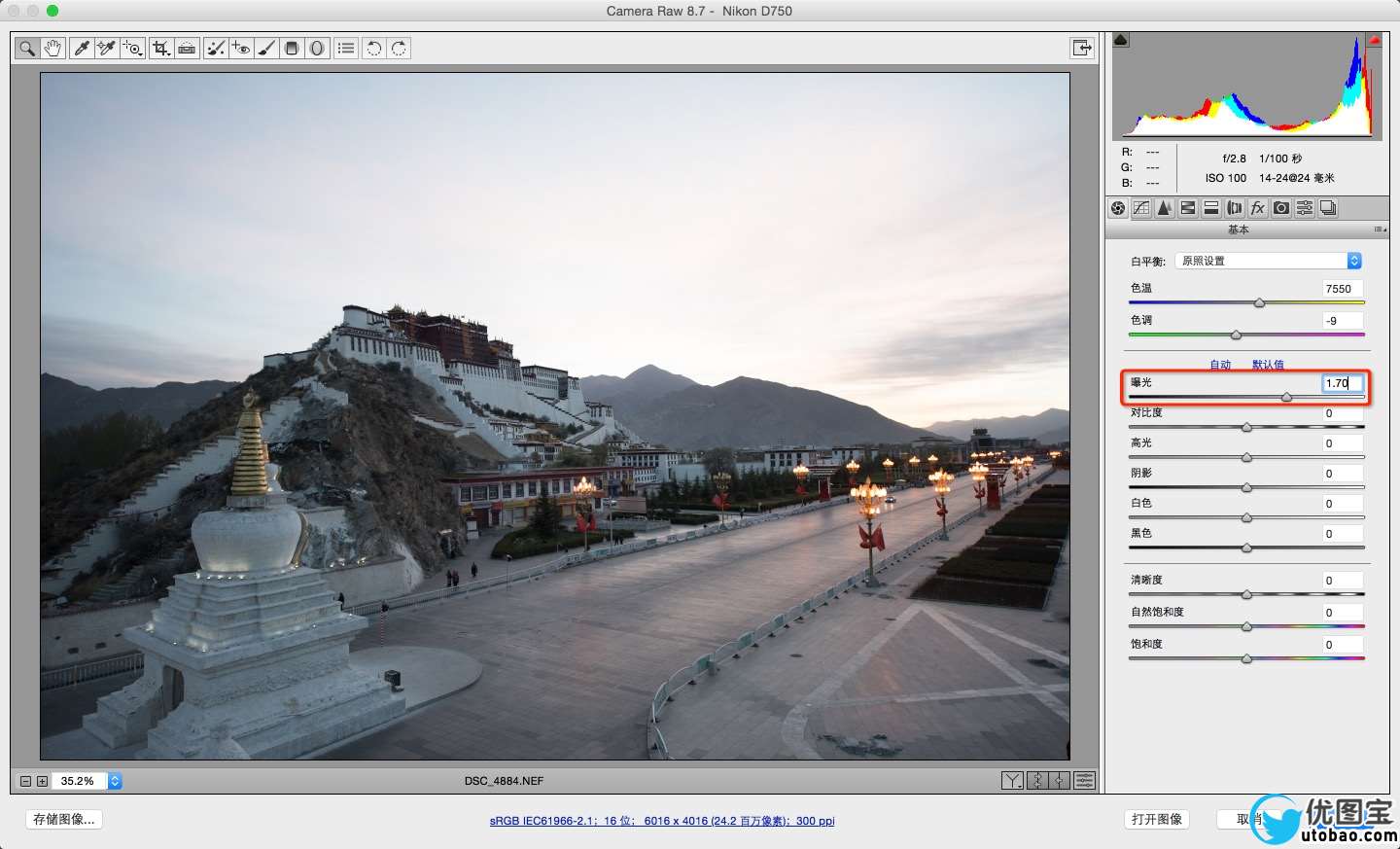Click the photo preview image

click(555, 416)
